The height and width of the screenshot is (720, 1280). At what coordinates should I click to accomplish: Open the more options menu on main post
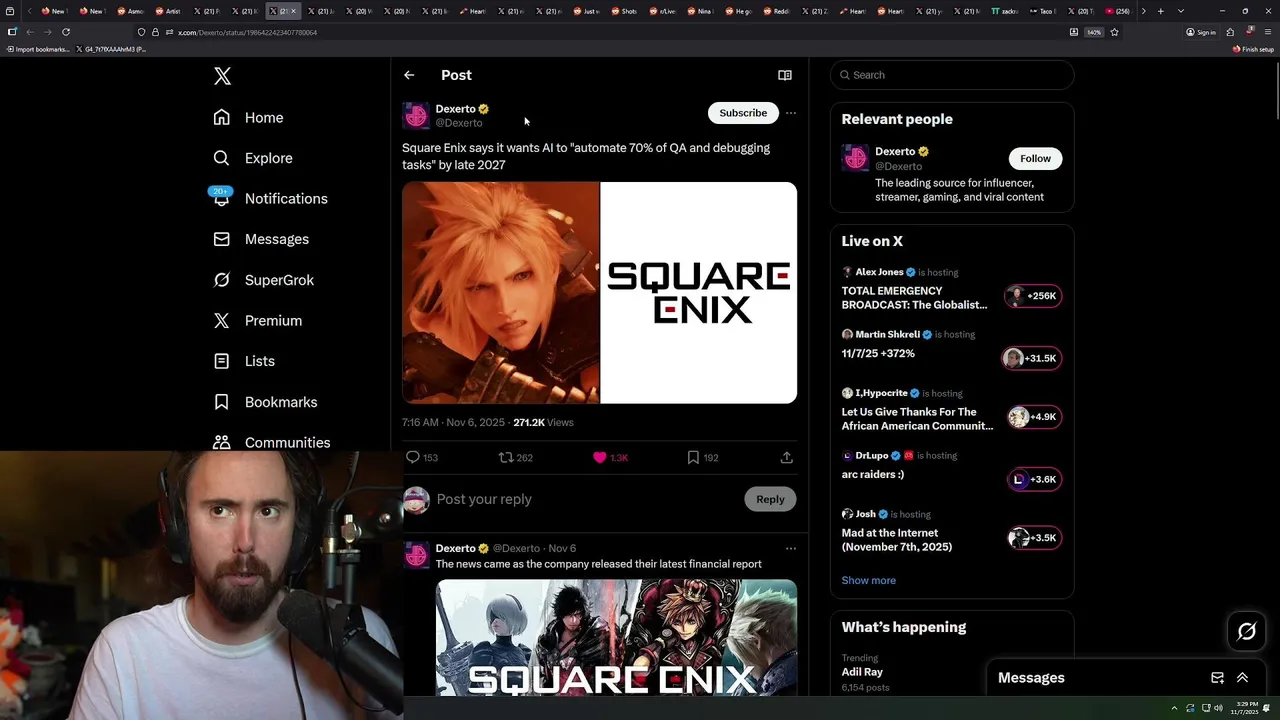click(791, 113)
